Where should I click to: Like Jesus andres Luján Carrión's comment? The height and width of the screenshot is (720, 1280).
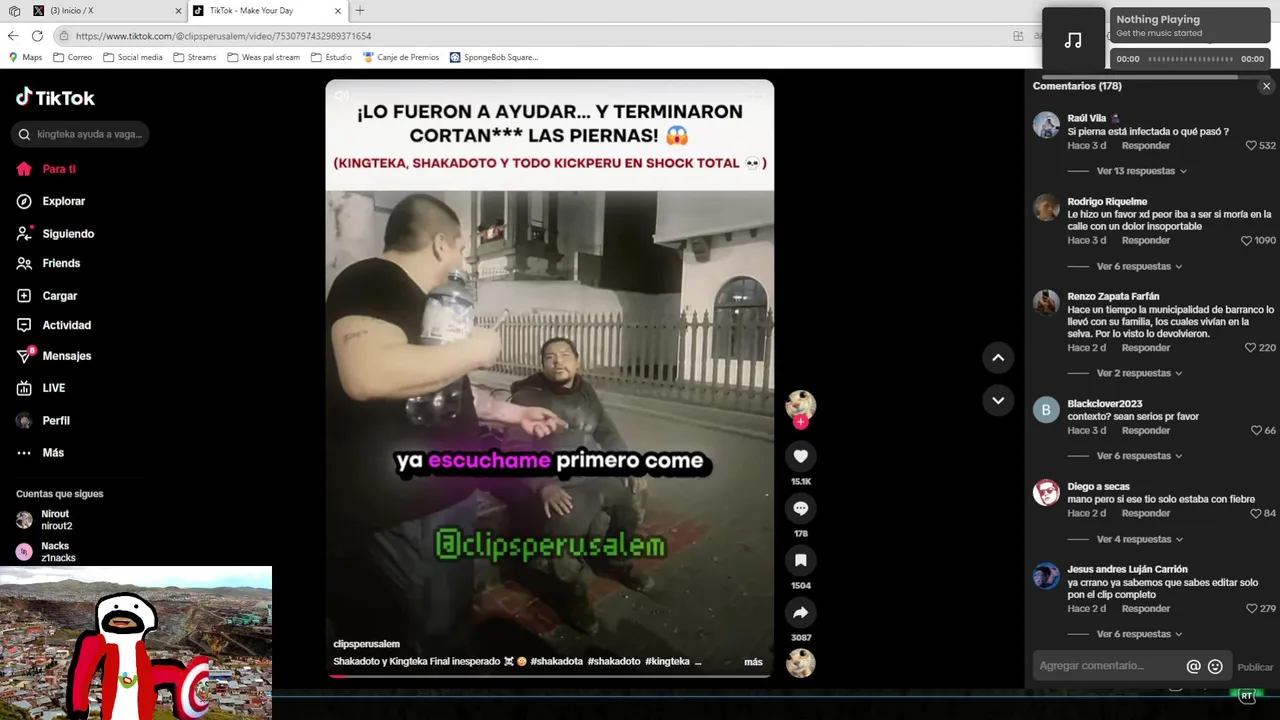[1251, 609]
